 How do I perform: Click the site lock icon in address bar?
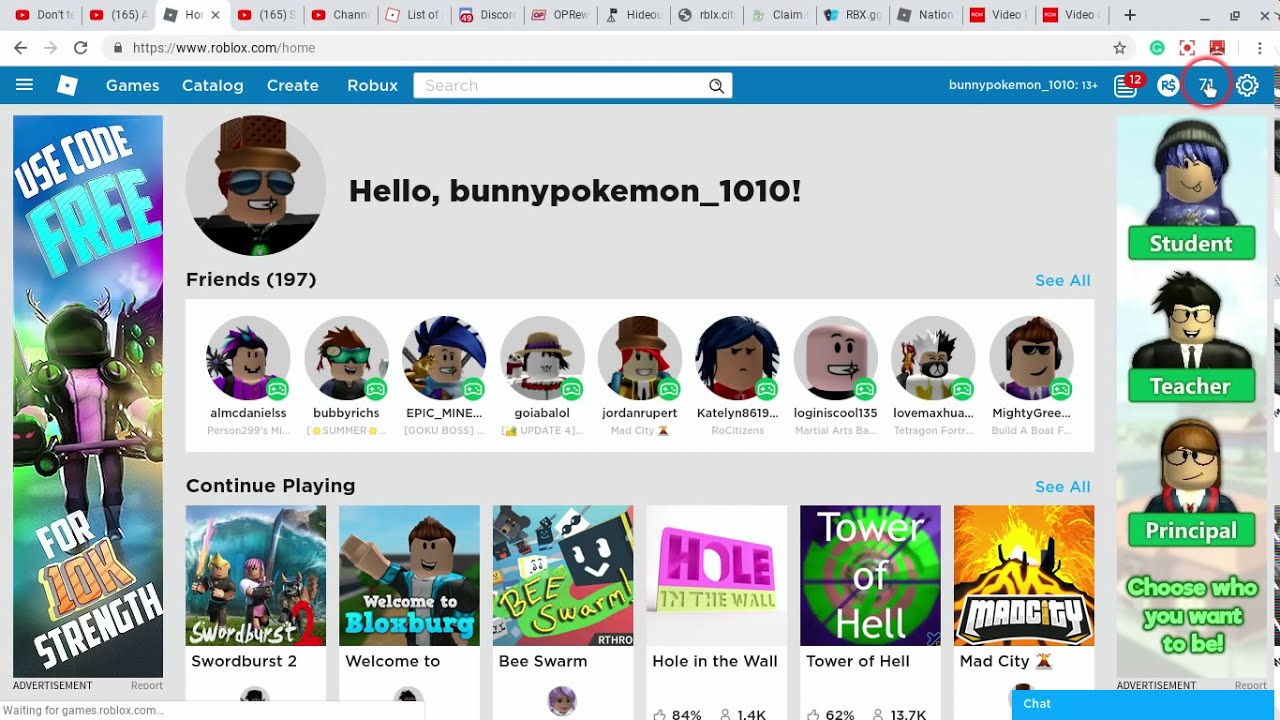pyautogui.click(x=119, y=47)
